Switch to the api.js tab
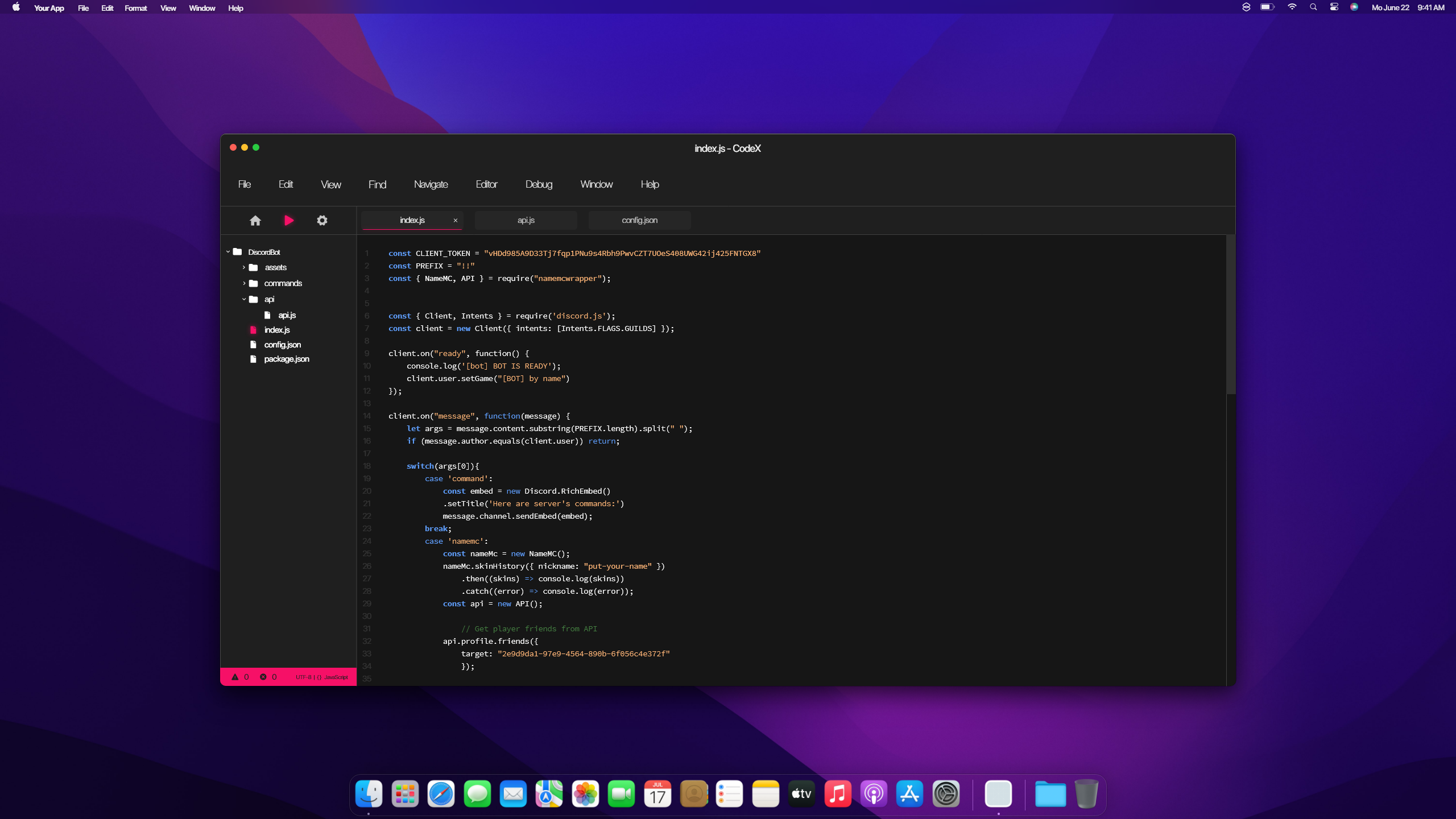Image resolution: width=1456 pixels, height=819 pixels. point(526,221)
